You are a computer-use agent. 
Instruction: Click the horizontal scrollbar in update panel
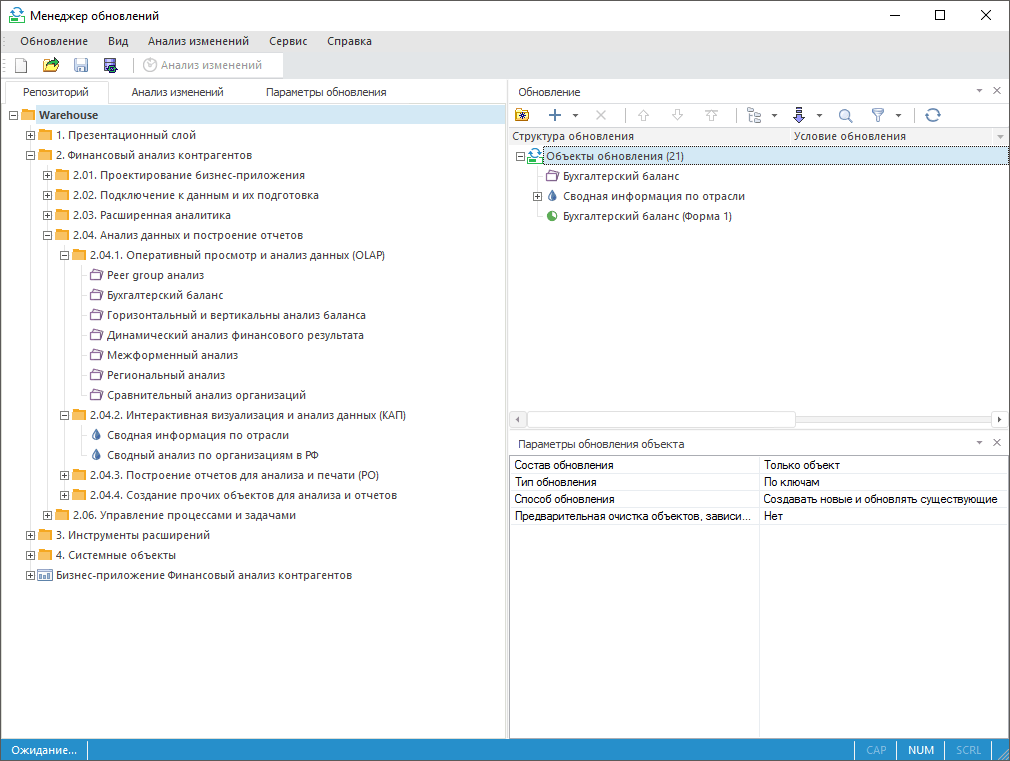[x=660, y=419]
